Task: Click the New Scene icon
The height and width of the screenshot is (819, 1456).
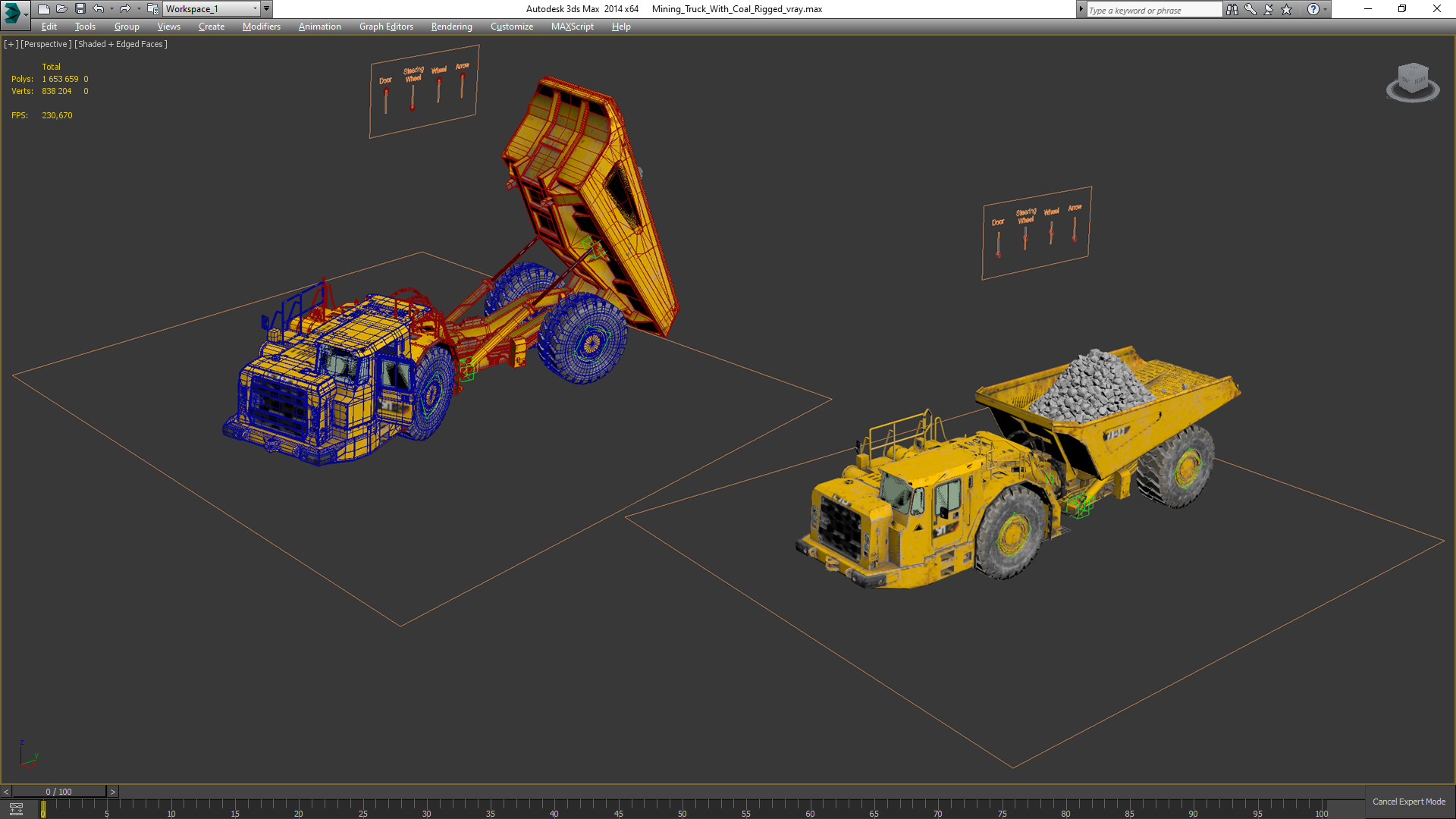Action: [43, 9]
